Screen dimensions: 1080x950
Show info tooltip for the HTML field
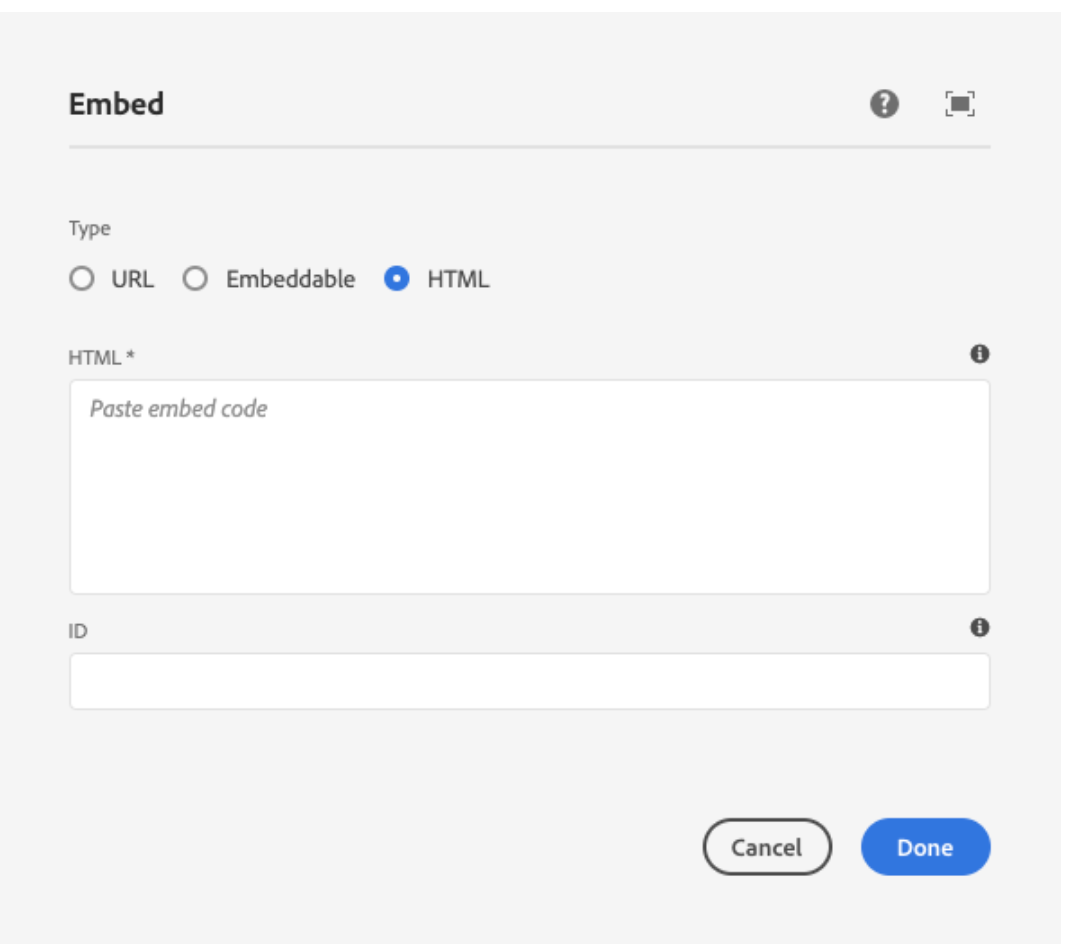tap(980, 354)
